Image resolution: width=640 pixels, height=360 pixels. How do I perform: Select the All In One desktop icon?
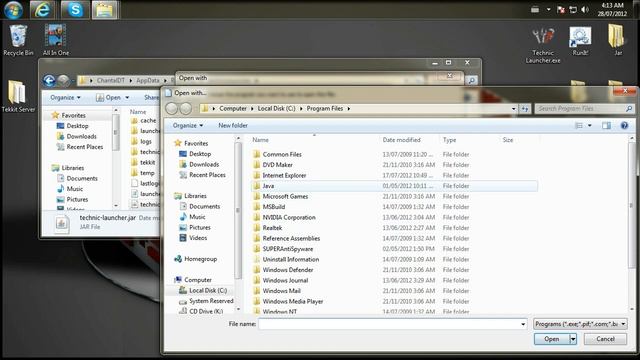[56, 40]
